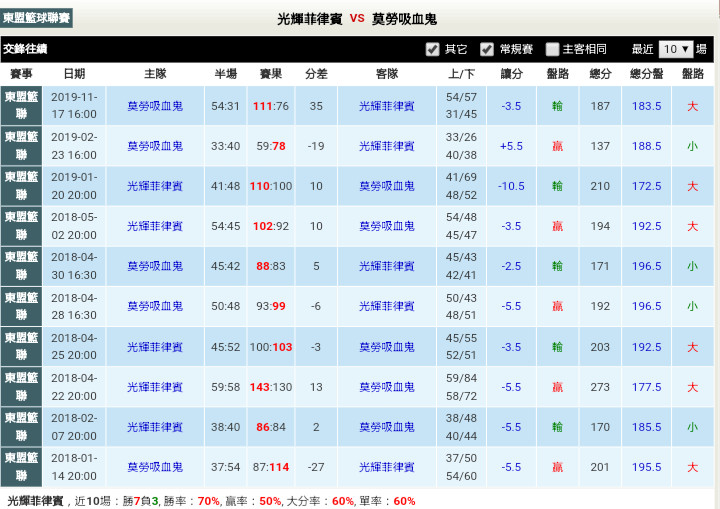720x509 pixels.
Task: Click the 2019-11-17 16:00 date cell
Action: pos(74,106)
